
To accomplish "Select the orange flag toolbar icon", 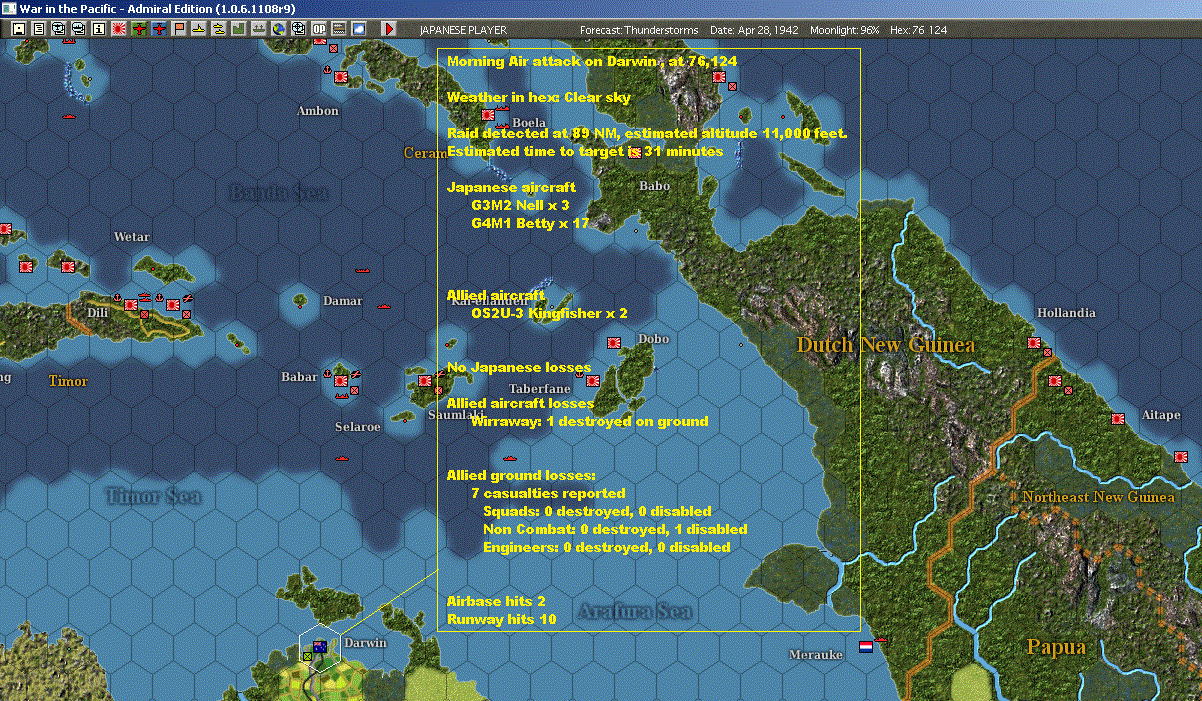I will point(180,29).
